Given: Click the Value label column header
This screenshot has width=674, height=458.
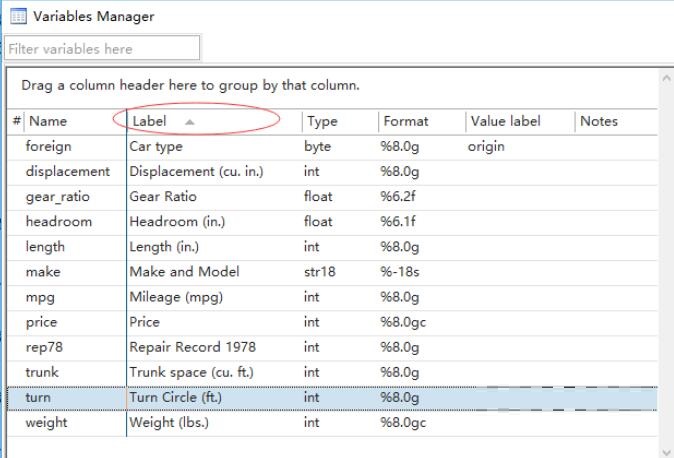Looking at the screenshot, I should [505, 121].
